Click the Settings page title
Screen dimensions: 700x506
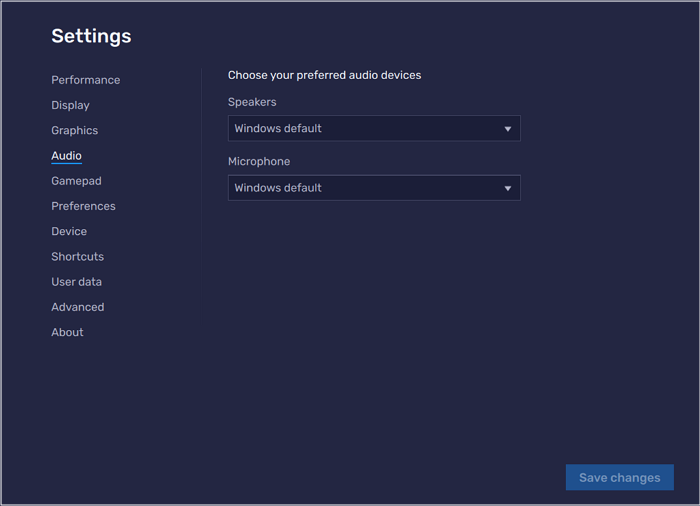(x=91, y=36)
